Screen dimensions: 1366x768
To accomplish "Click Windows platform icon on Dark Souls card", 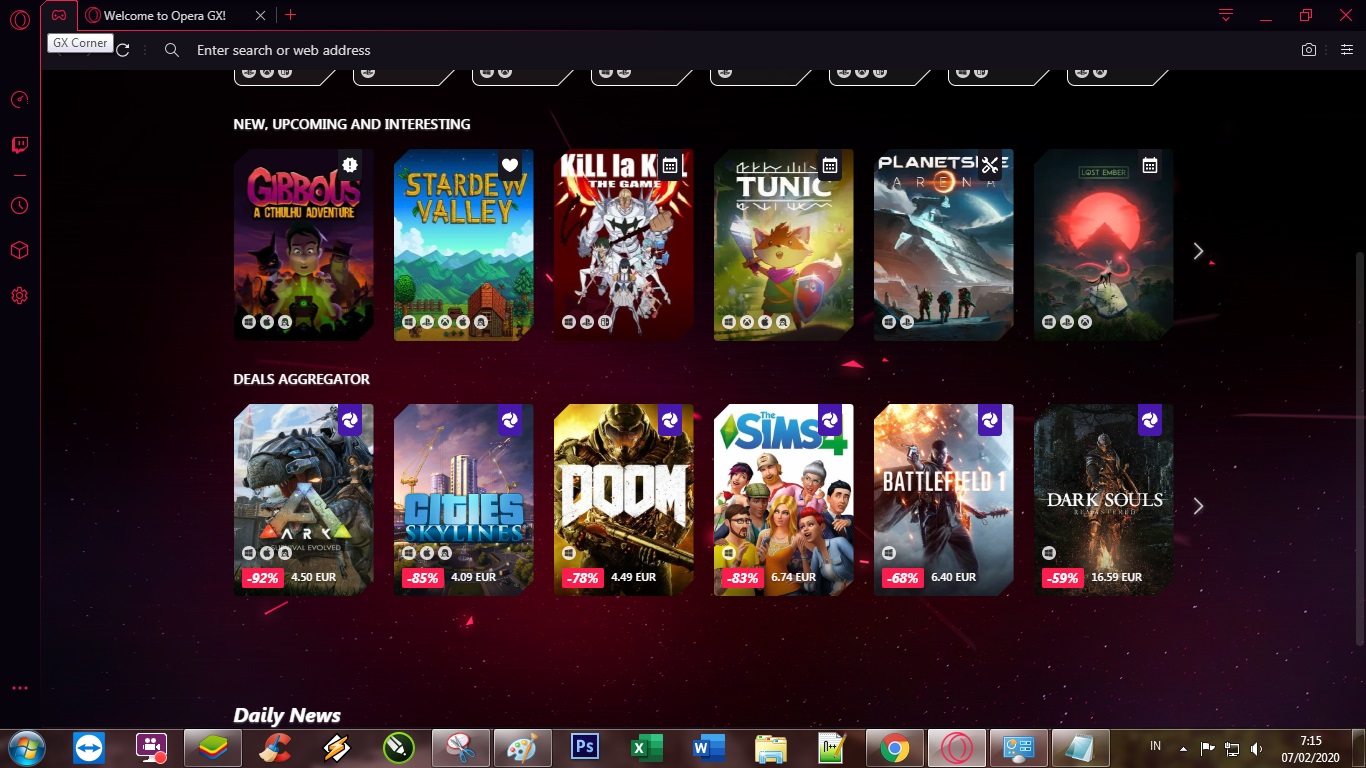I will point(1049,553).
